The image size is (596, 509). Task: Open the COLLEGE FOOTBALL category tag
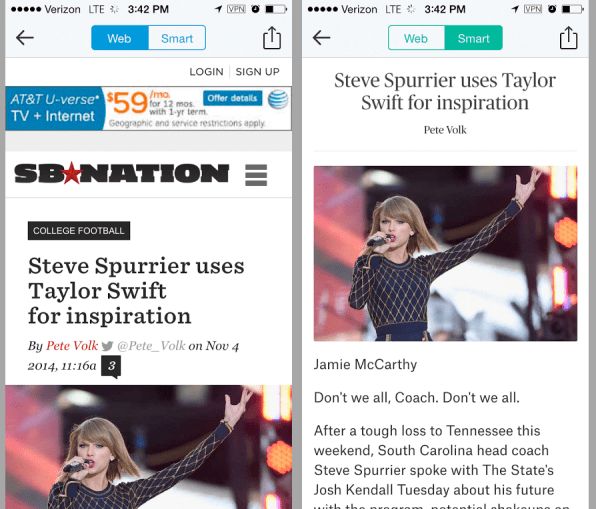click(79, 231)
